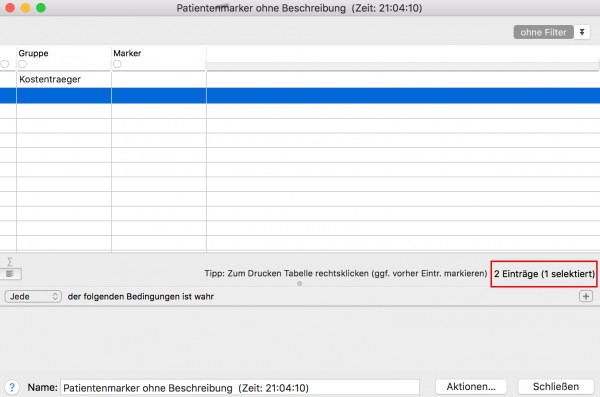Click into the Name input field
This screenshot has height=397, width=600.
240,388
